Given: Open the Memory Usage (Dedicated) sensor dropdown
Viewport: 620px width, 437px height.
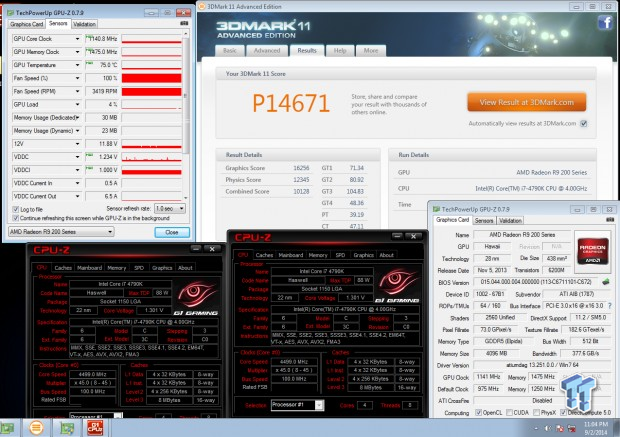Looking at the screenshot, I should [x=77, y=117].
